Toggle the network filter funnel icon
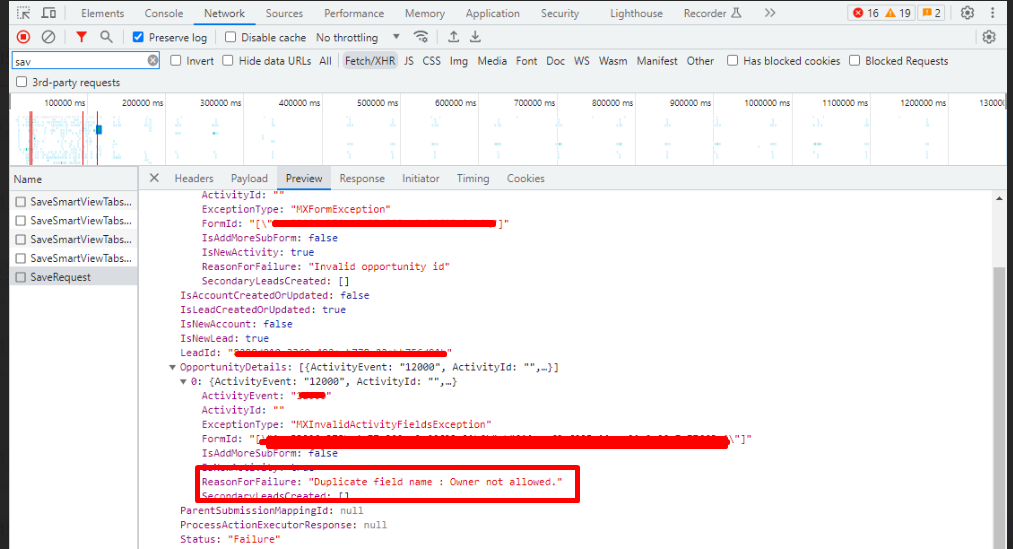 click(x=81, y=37)
